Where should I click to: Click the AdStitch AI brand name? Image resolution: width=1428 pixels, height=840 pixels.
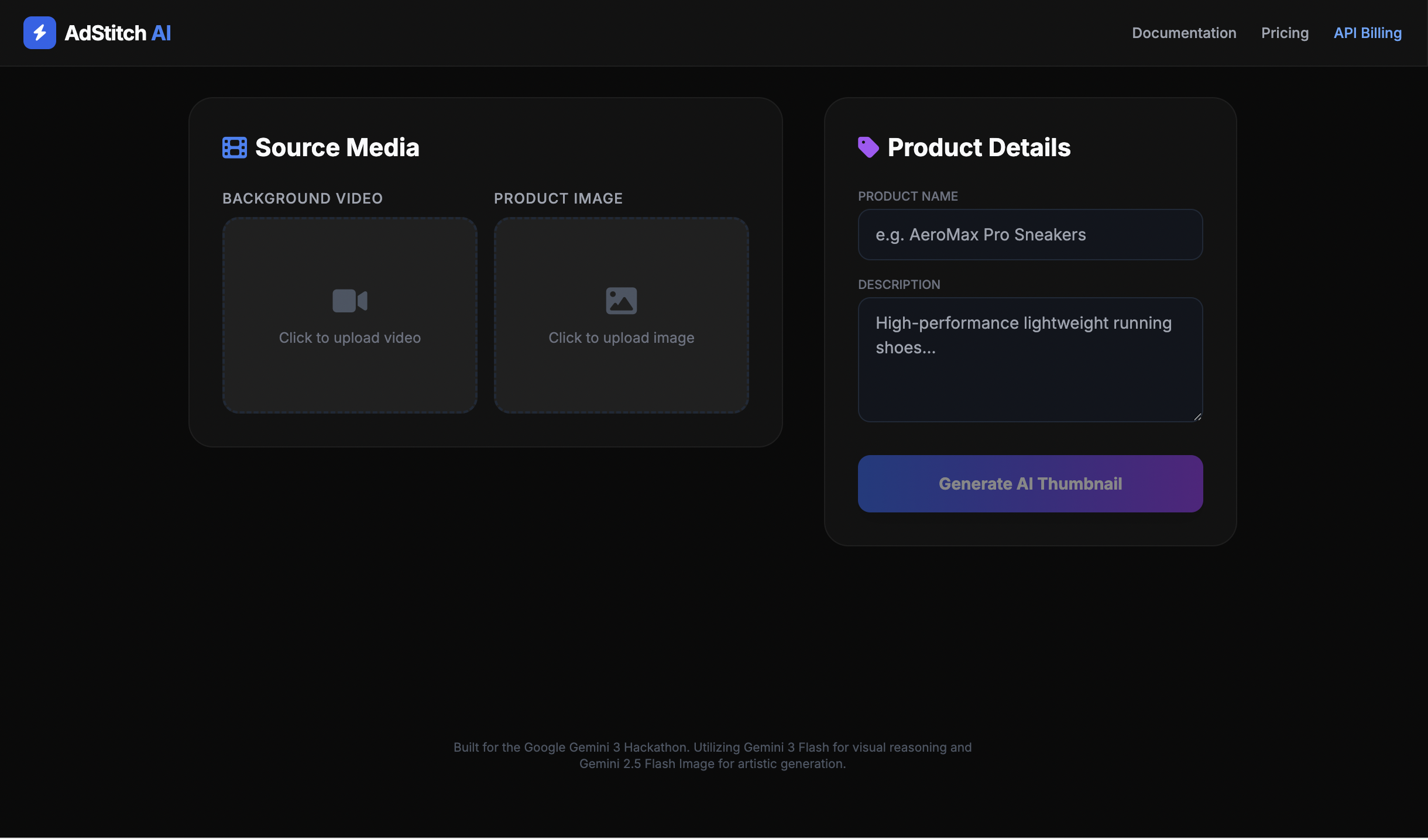(x=118, y=33)
